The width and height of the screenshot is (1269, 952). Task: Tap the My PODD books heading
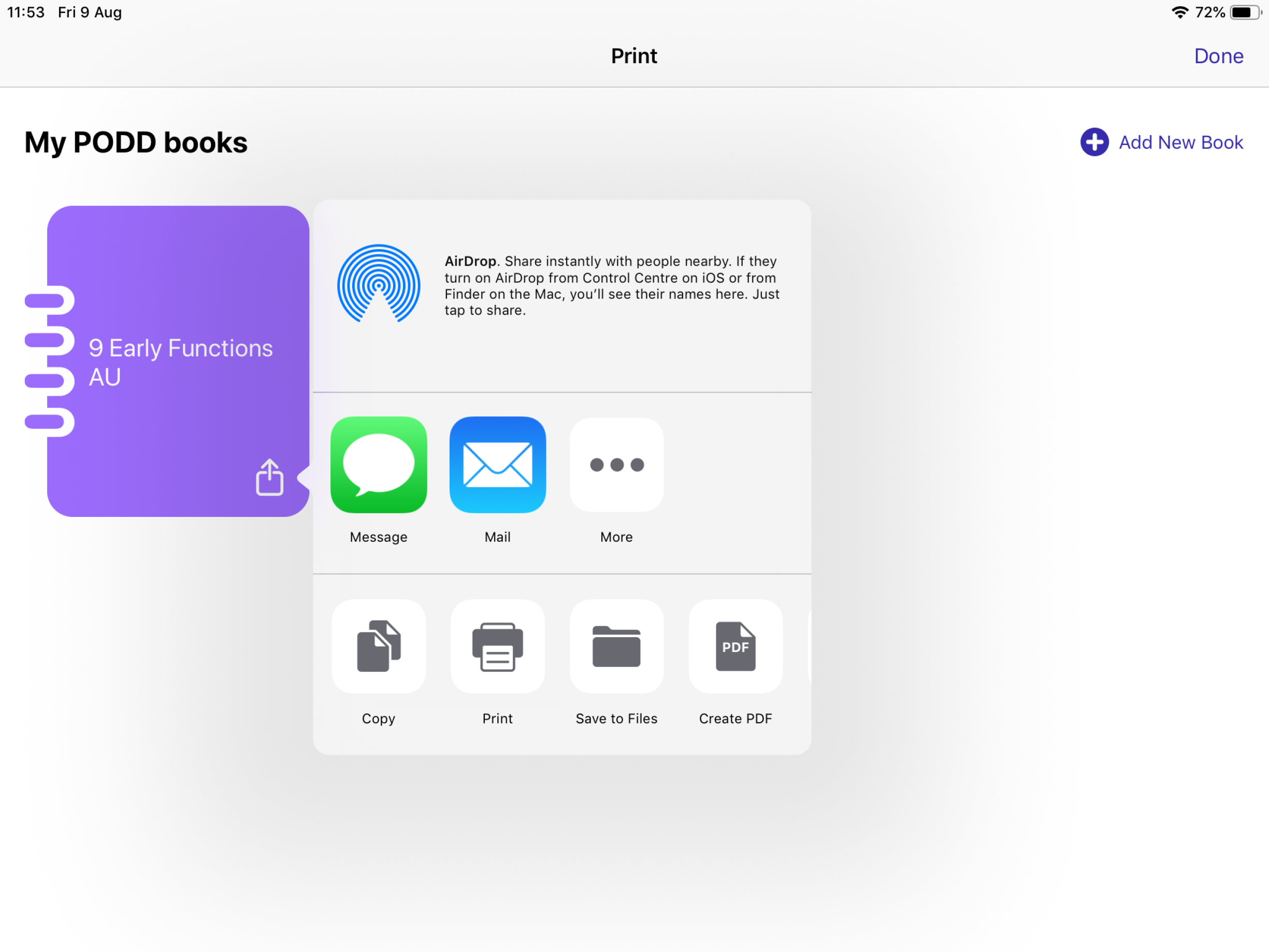(x=135, y=142)
